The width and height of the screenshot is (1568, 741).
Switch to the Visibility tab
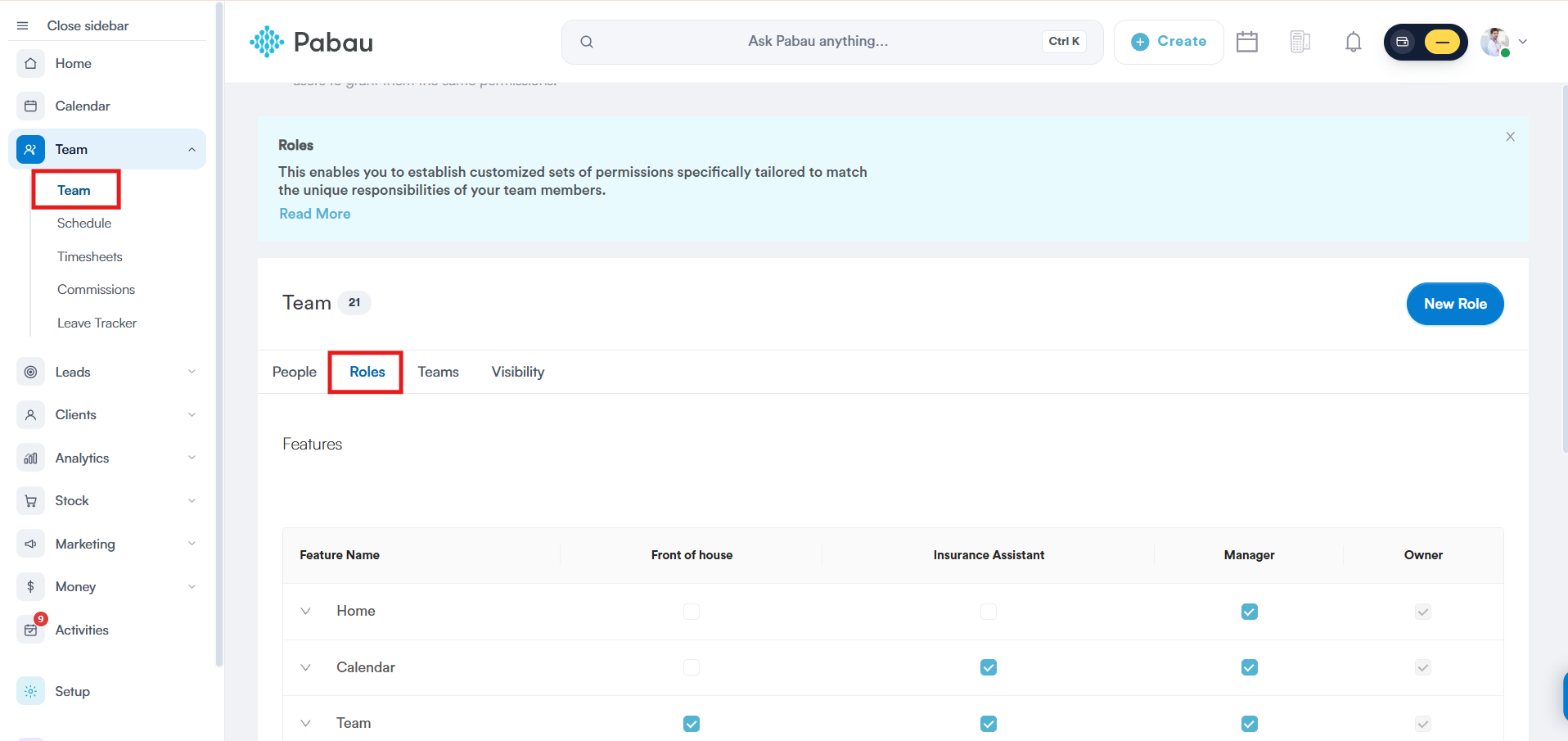[x=518, y=372]
